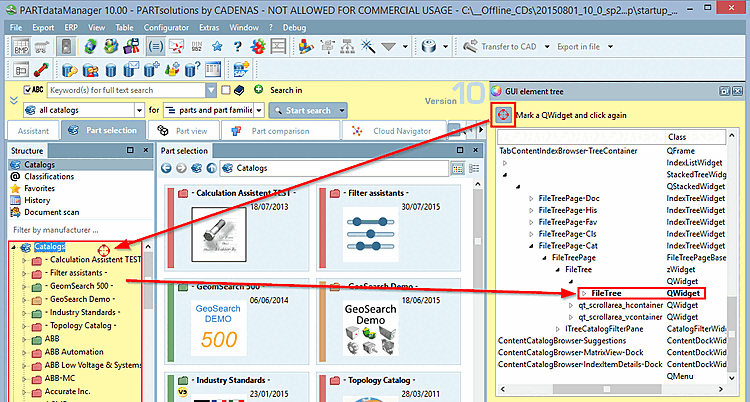Click the Keyword(s) for full text search field
The width and height of the screenshot is (750, 402).
[126, 90]
